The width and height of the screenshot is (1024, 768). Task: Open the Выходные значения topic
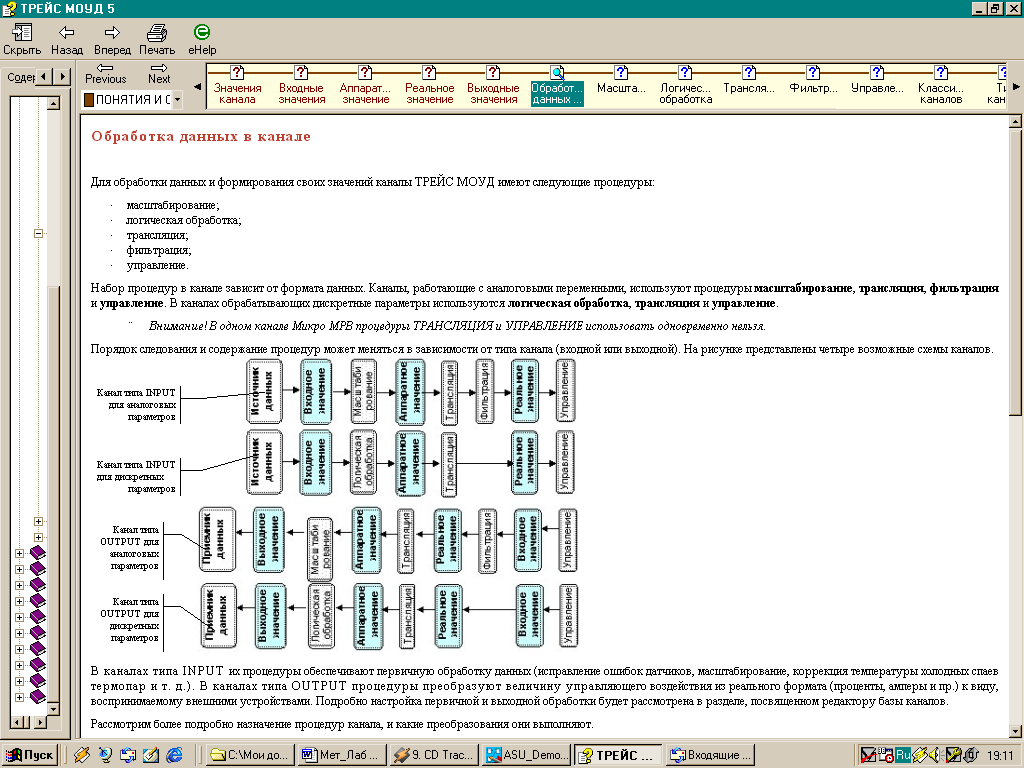pyautogui.click(x=493, y=86)
